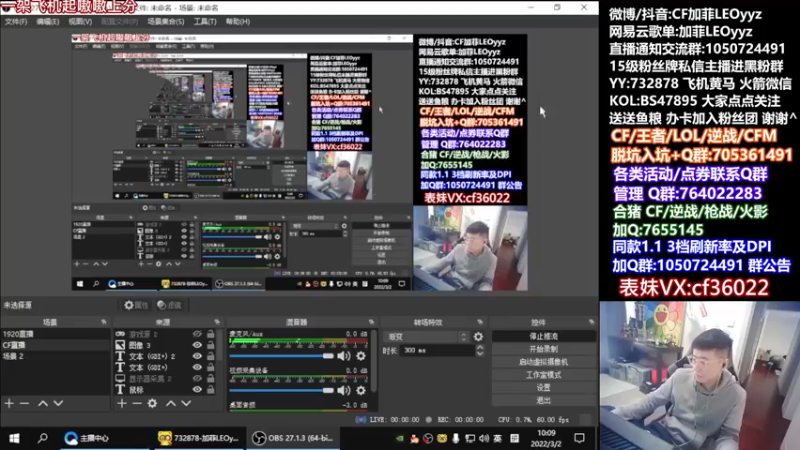Undock the 控件 panel

point(591,322)
